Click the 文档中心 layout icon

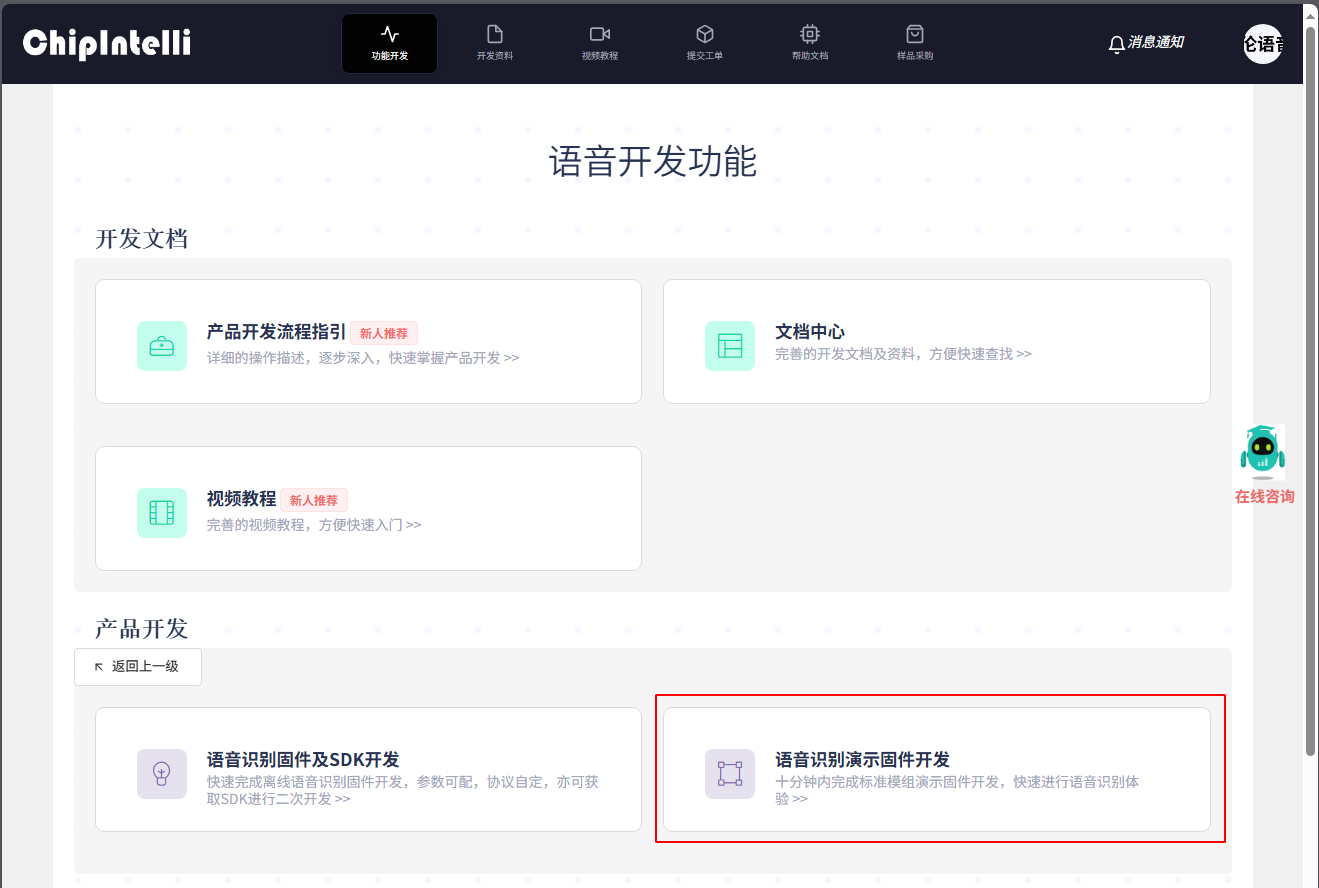click(730, 346)
